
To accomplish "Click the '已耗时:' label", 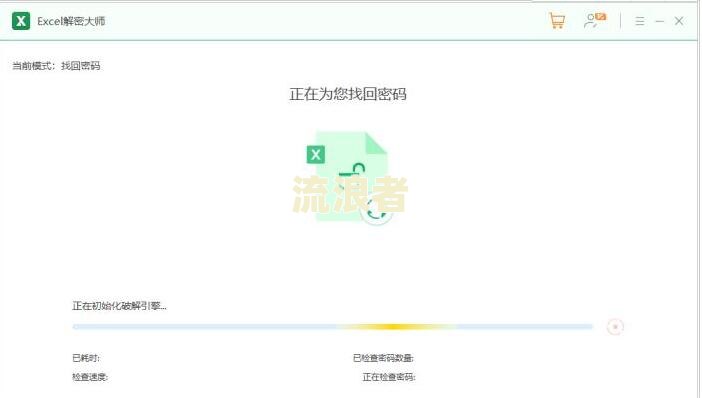I will pyautogui.click(x=86, y=358).
